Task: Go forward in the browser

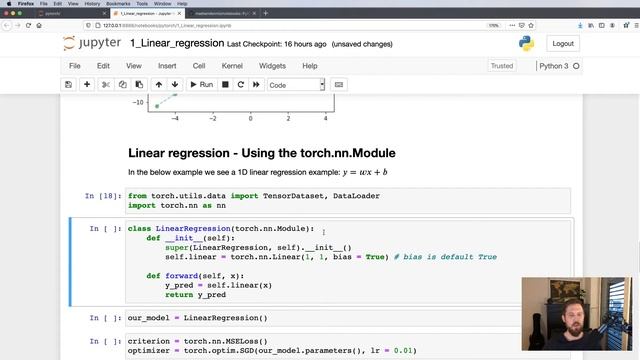Action: coord(17,25)
